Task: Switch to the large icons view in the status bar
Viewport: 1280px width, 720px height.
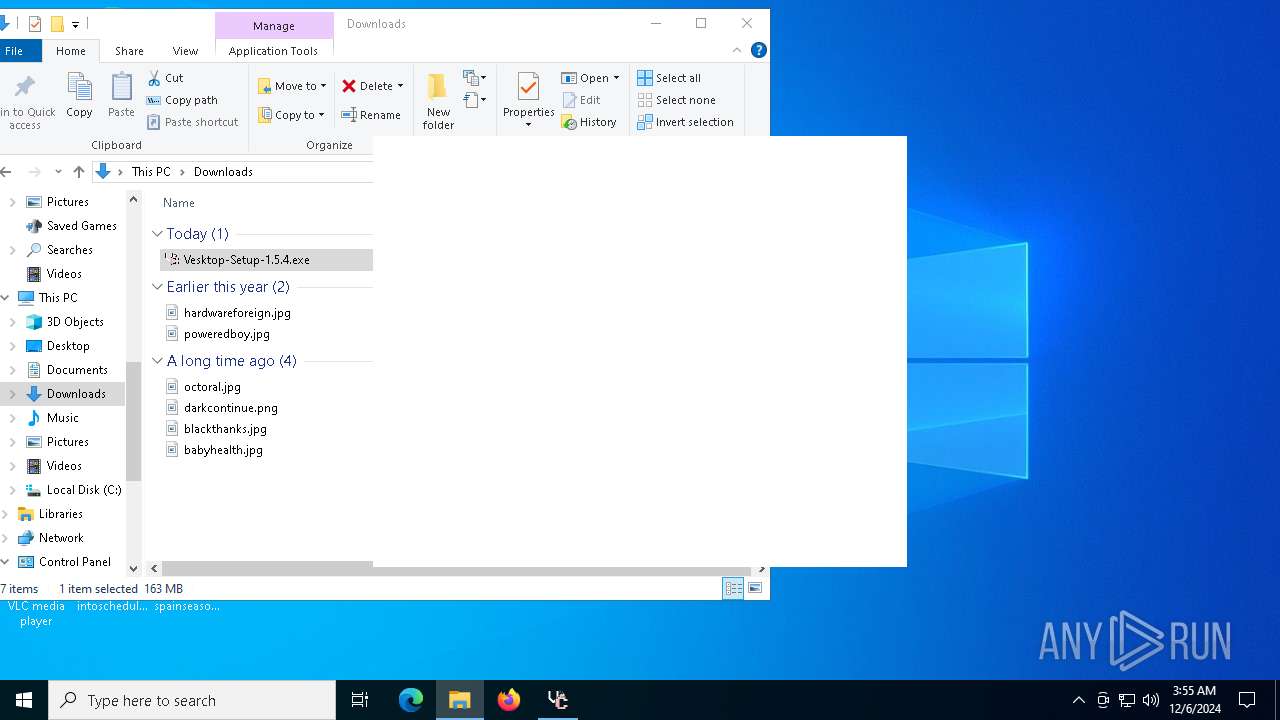Action: click(x=755, y=589)
